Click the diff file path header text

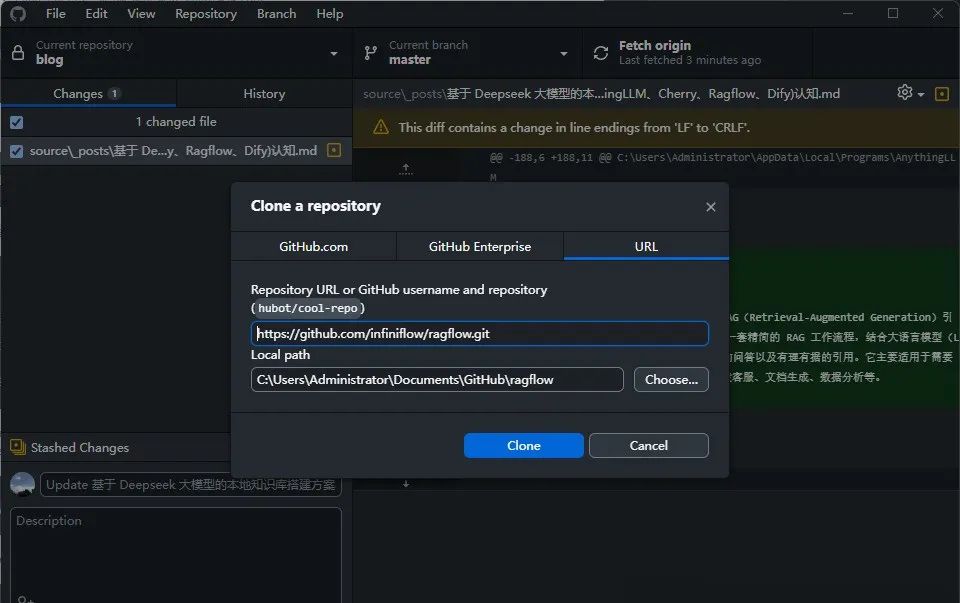point(601,94)
